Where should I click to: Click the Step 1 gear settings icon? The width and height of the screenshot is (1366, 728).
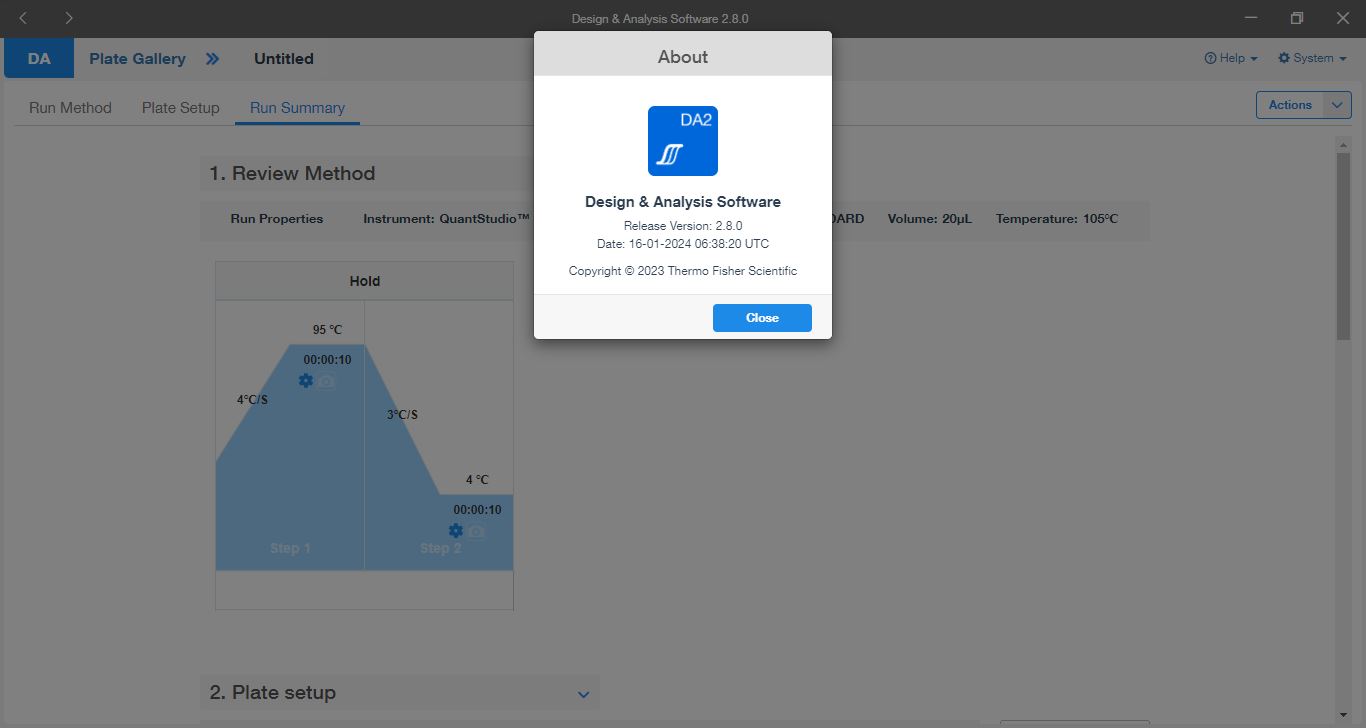click(x=306, y=381)
